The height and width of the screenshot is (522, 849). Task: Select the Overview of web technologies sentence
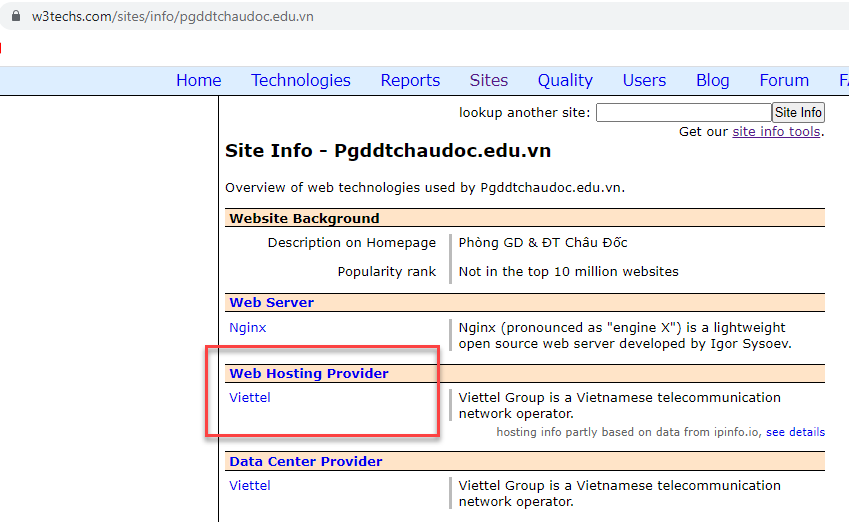click(425, 188)
